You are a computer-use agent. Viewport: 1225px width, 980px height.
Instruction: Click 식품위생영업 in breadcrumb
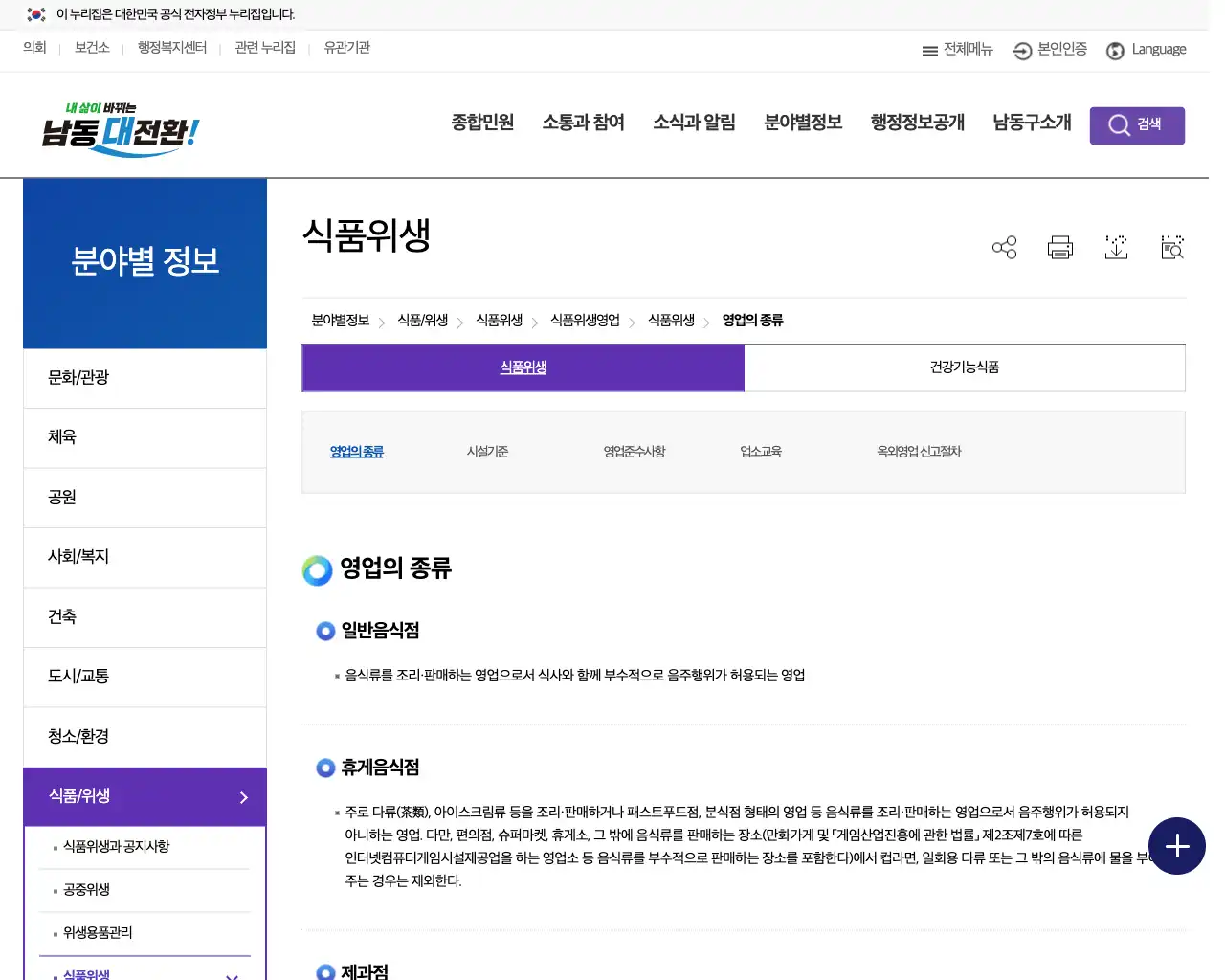click(586, 321)
